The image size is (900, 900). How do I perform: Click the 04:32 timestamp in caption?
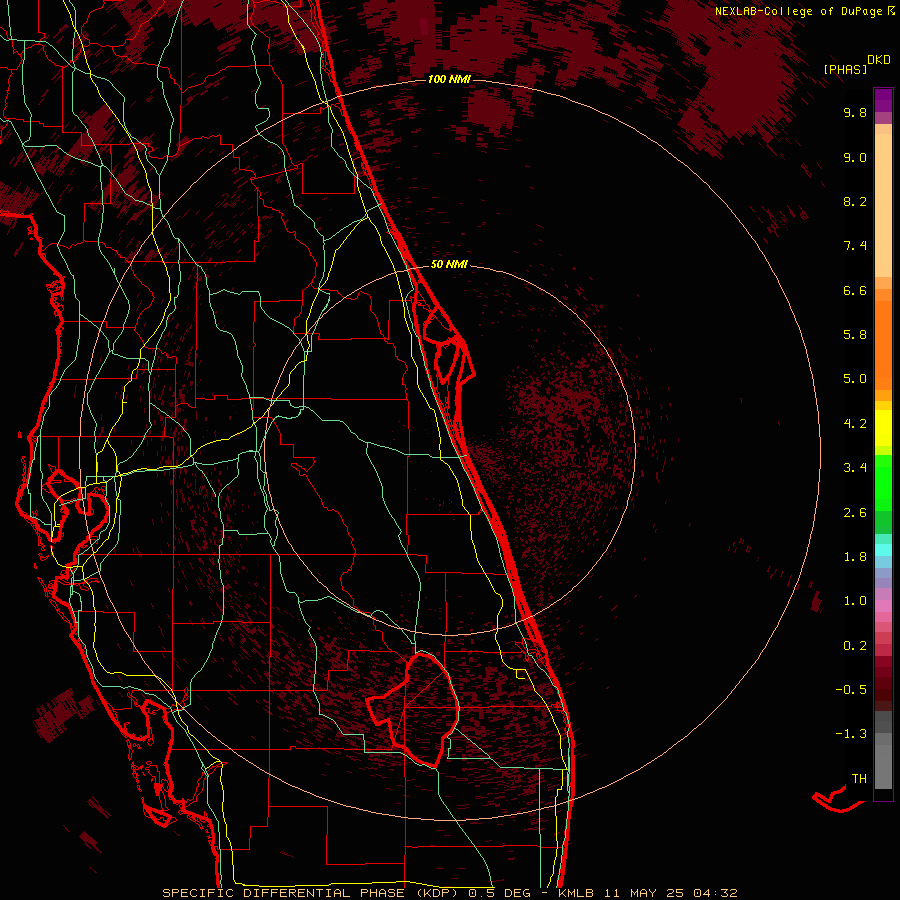715,893
